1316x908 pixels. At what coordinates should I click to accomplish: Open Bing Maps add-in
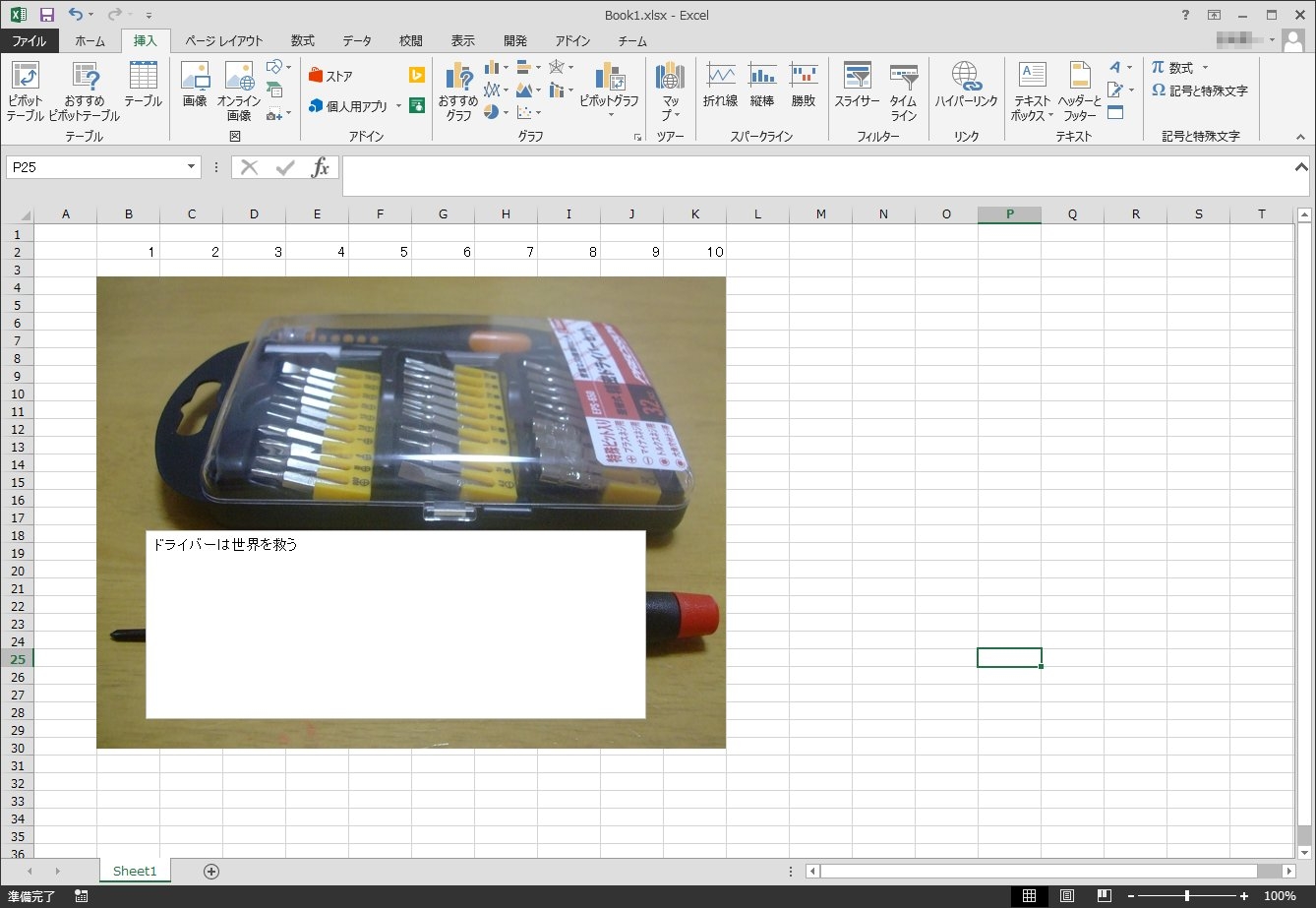click(417, 76)
